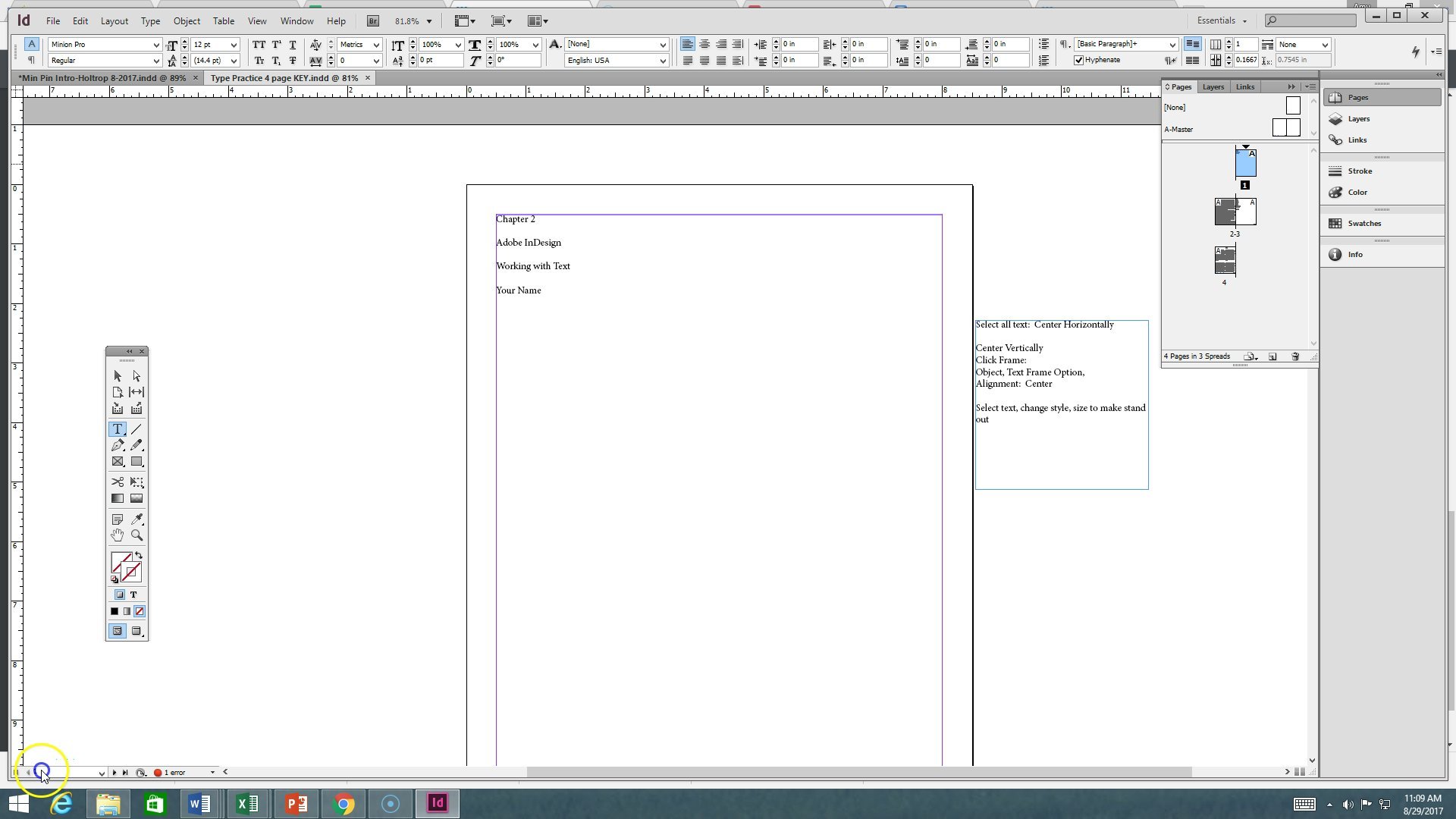Select the Pen tool in toolbox
Screen dimensions: 1456x819
point(118,446)
